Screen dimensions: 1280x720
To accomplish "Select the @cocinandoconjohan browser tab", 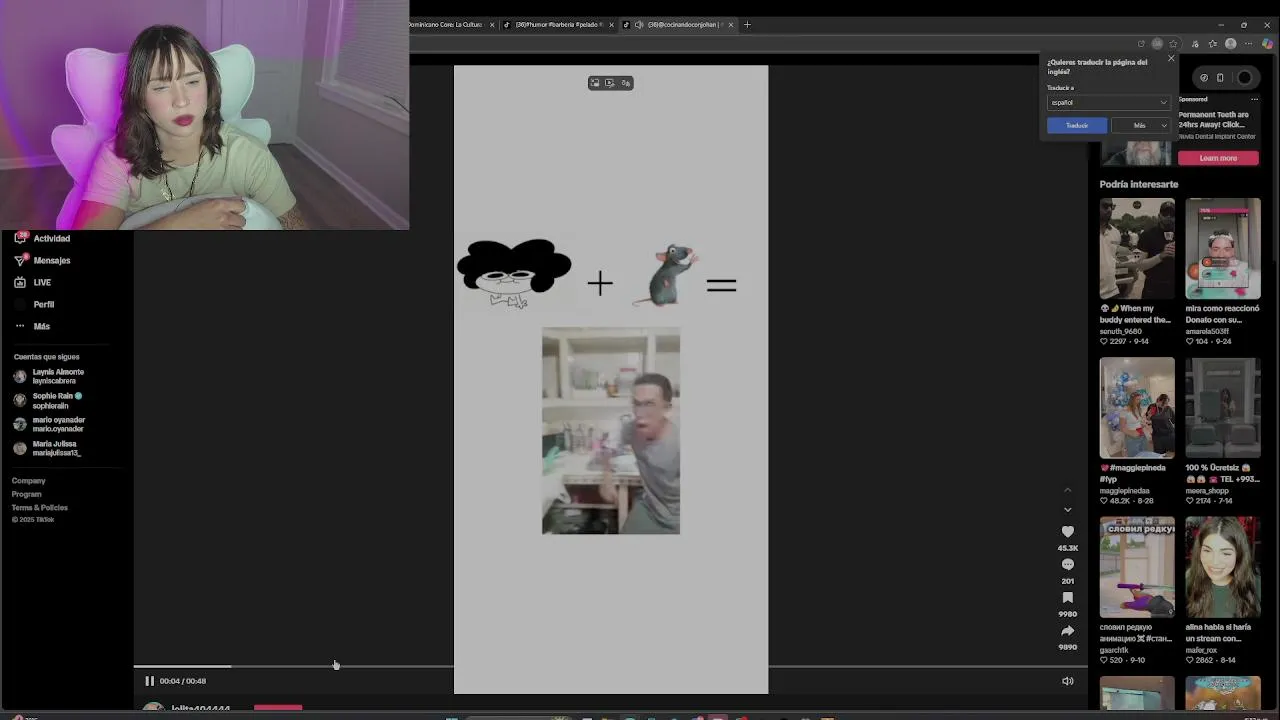I will point(679,24).
